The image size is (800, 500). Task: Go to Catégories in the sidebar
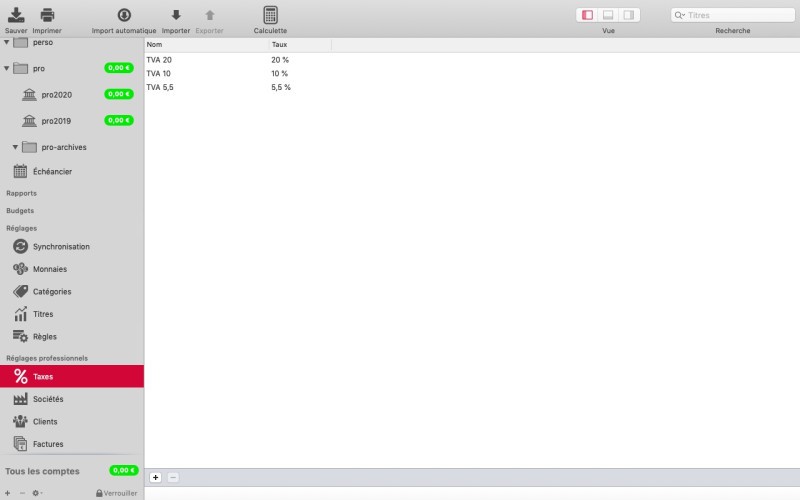click(x=50, y=292)
